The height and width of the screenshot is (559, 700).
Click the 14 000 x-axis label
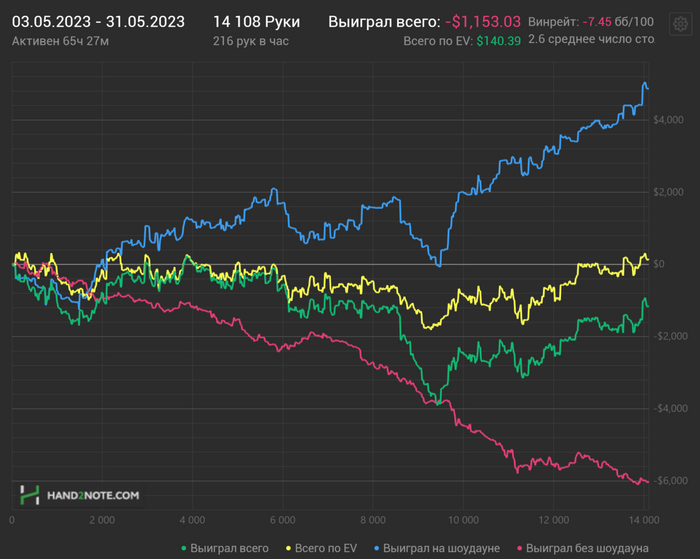coord(644,520)
